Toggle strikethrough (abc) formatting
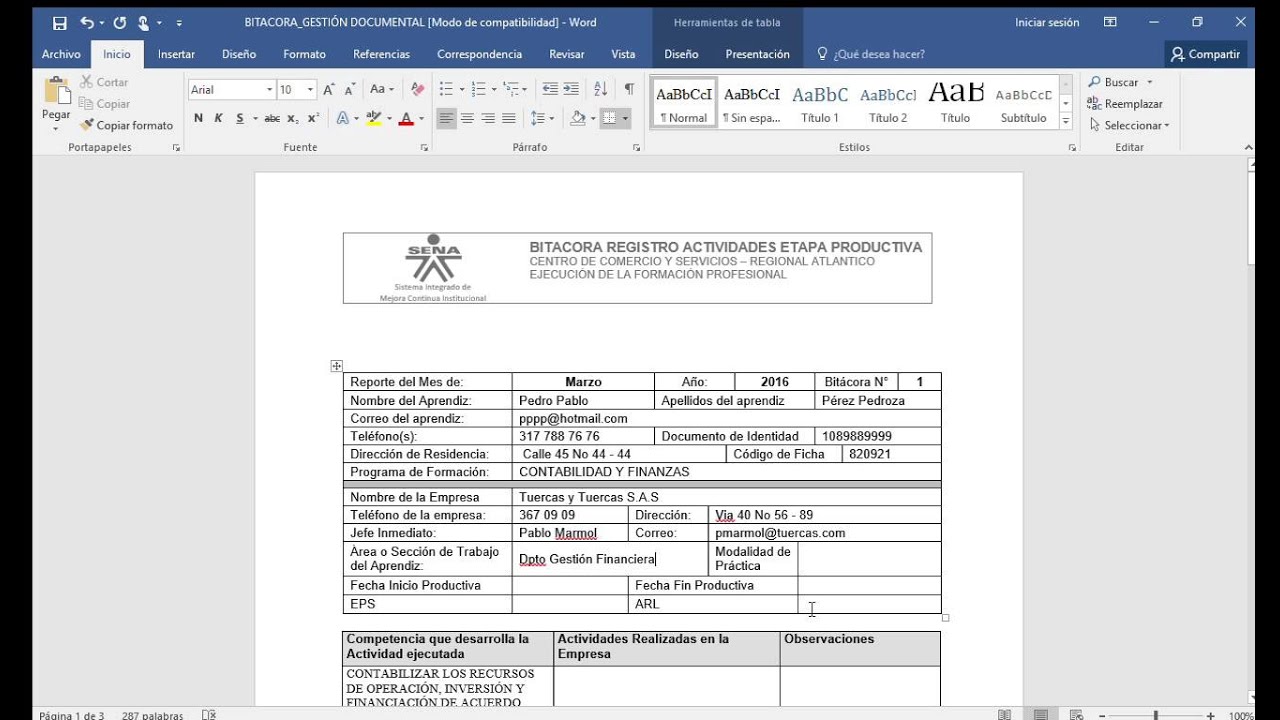Screen dimensions: 1280x720 point(272,118)
